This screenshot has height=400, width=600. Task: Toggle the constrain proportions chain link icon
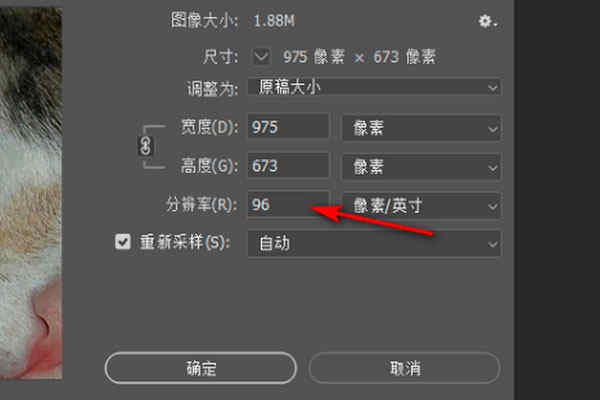coord(145,146)
